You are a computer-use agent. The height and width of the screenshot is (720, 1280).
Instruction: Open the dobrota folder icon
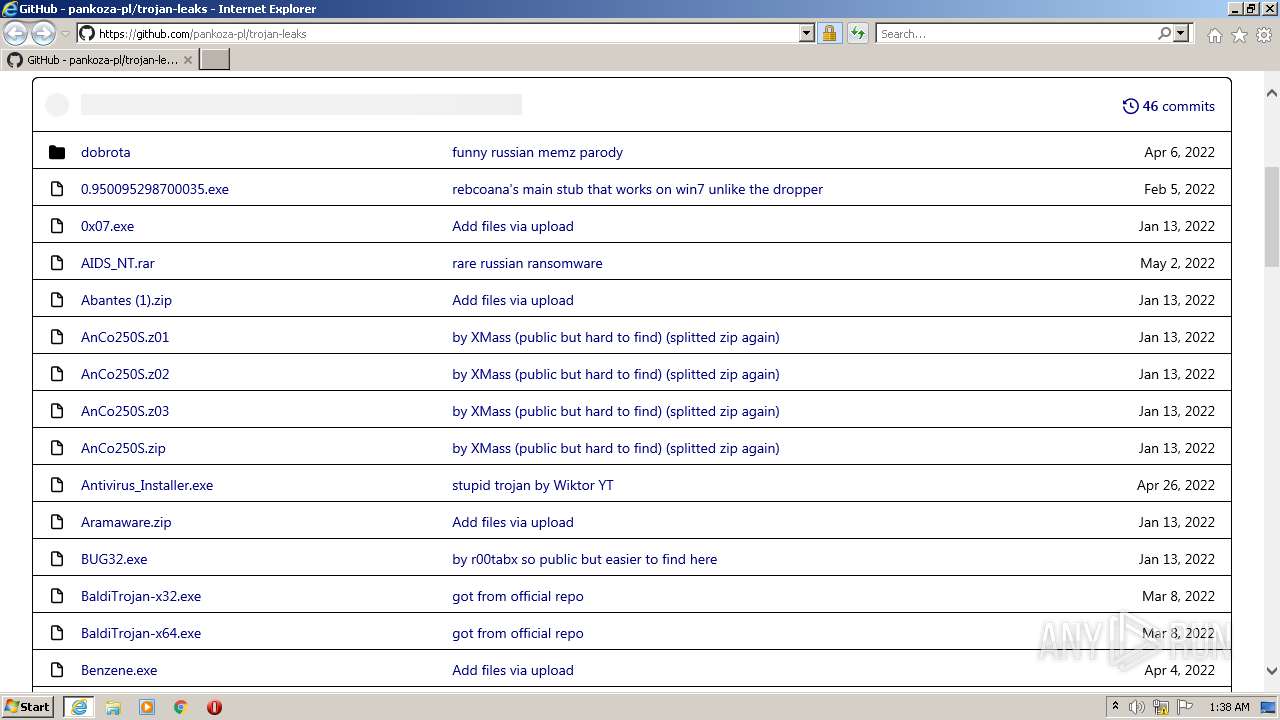57,152
